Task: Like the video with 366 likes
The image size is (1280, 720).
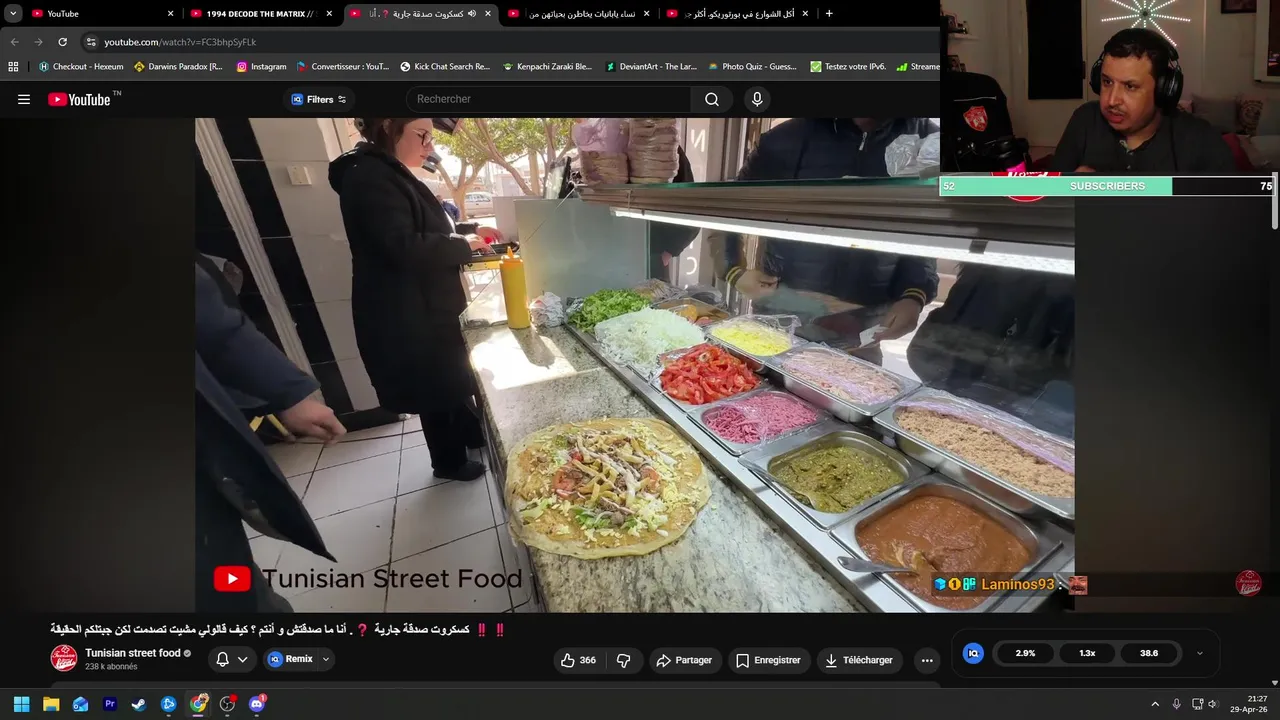Action: pyautogui.click(x=579, y=660)
